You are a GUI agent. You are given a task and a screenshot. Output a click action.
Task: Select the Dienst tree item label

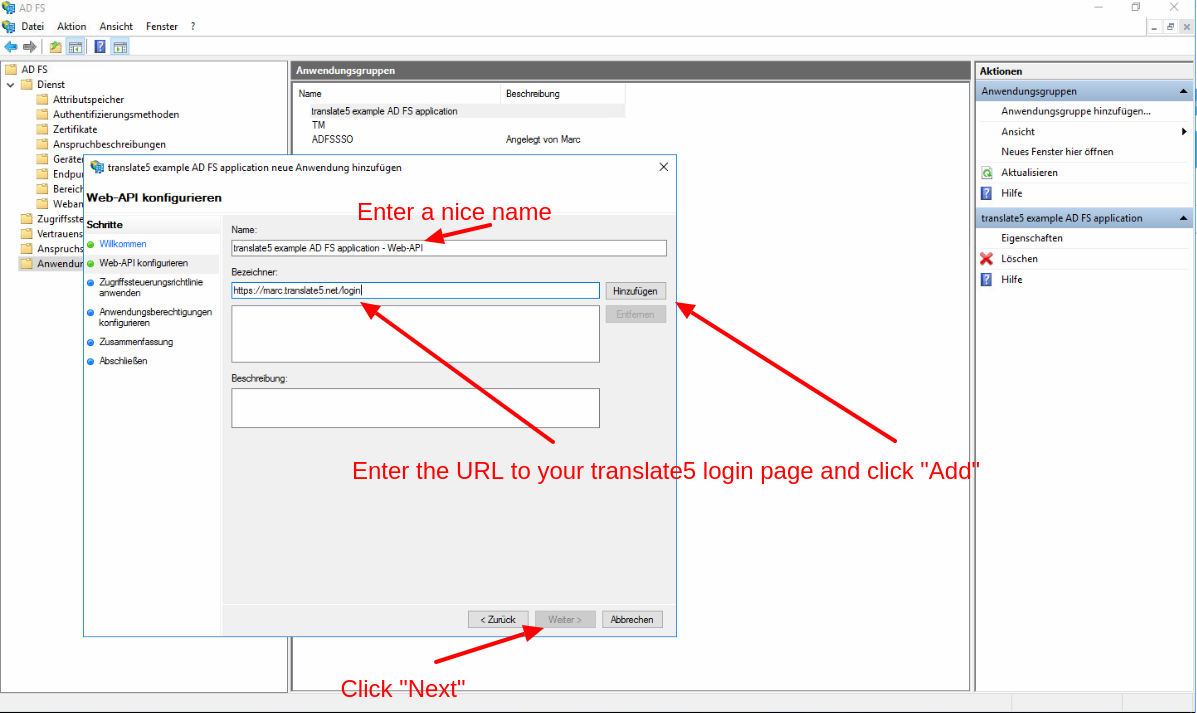coord(51,85)
